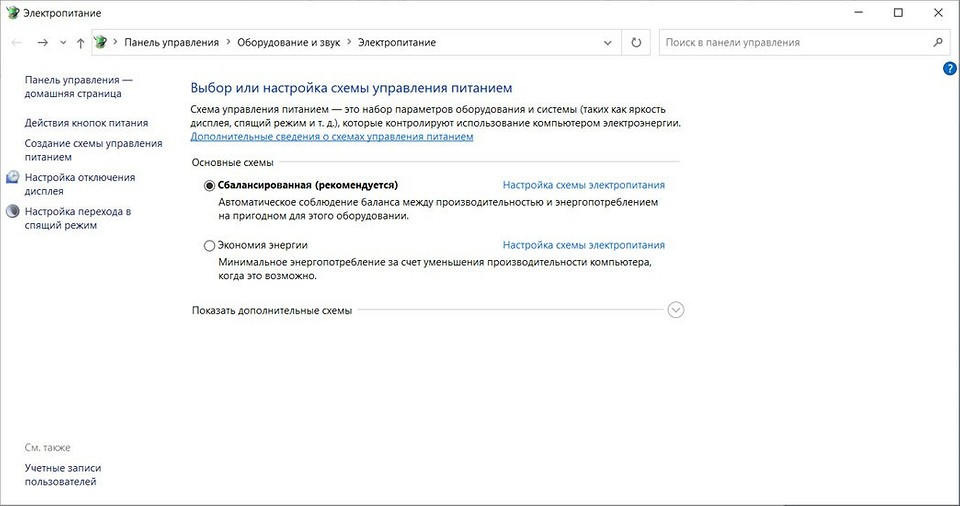Click the sleep mode moon icon

tap(13, 211)
